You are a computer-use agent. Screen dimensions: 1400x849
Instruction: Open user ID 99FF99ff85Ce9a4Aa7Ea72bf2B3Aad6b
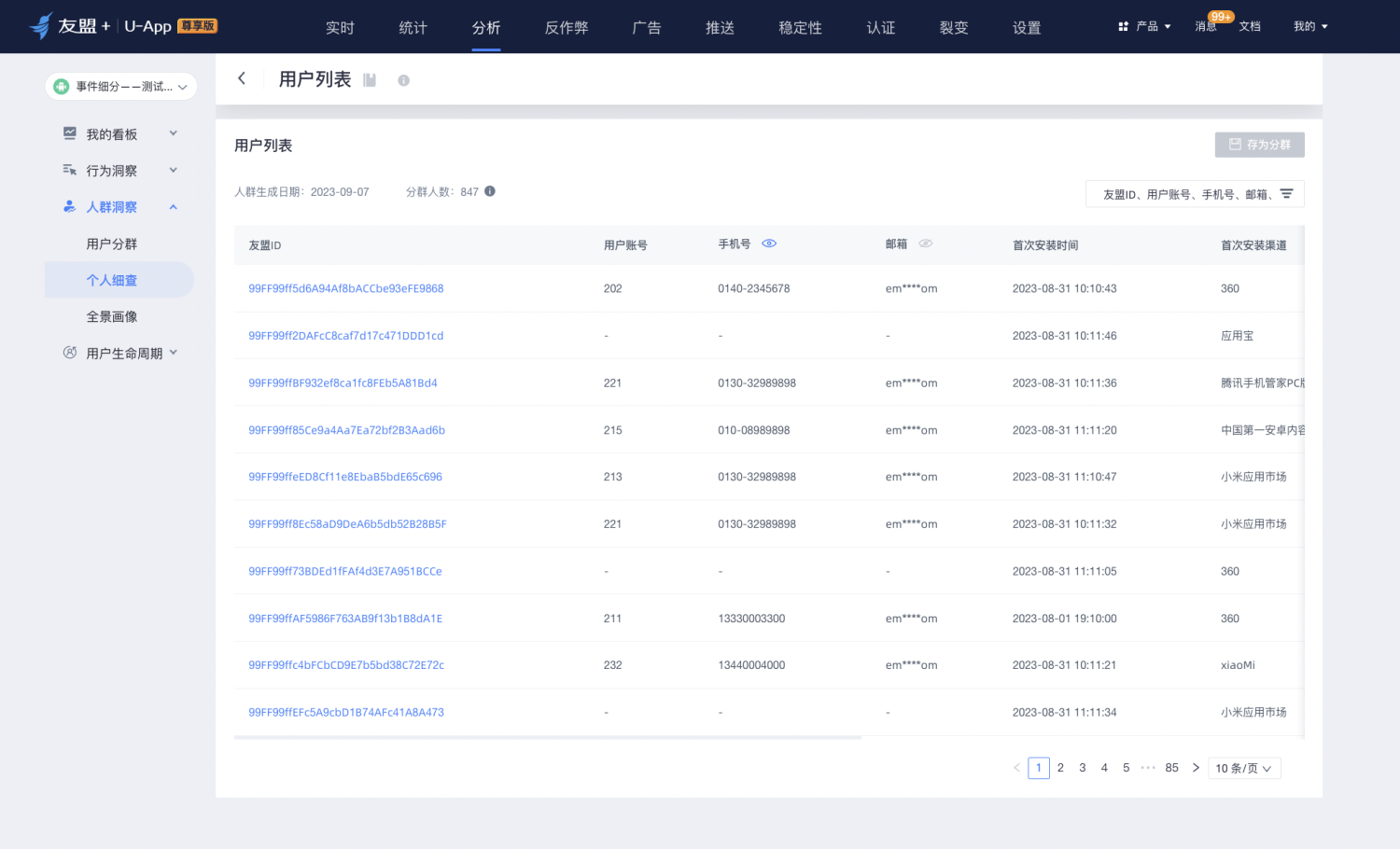tap(347, 430)
